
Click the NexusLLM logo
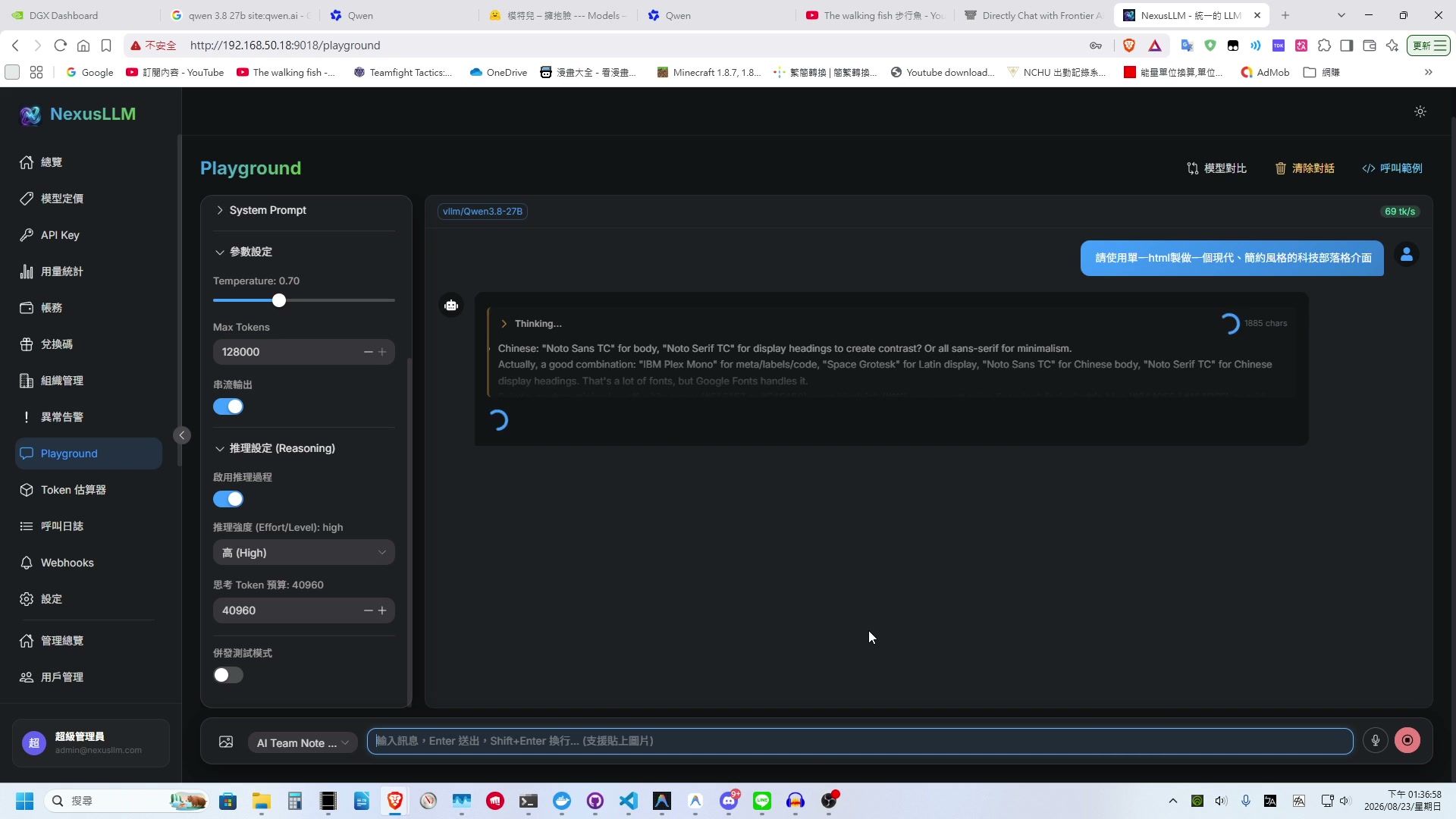pyautogui.click(x=78, y=115)
